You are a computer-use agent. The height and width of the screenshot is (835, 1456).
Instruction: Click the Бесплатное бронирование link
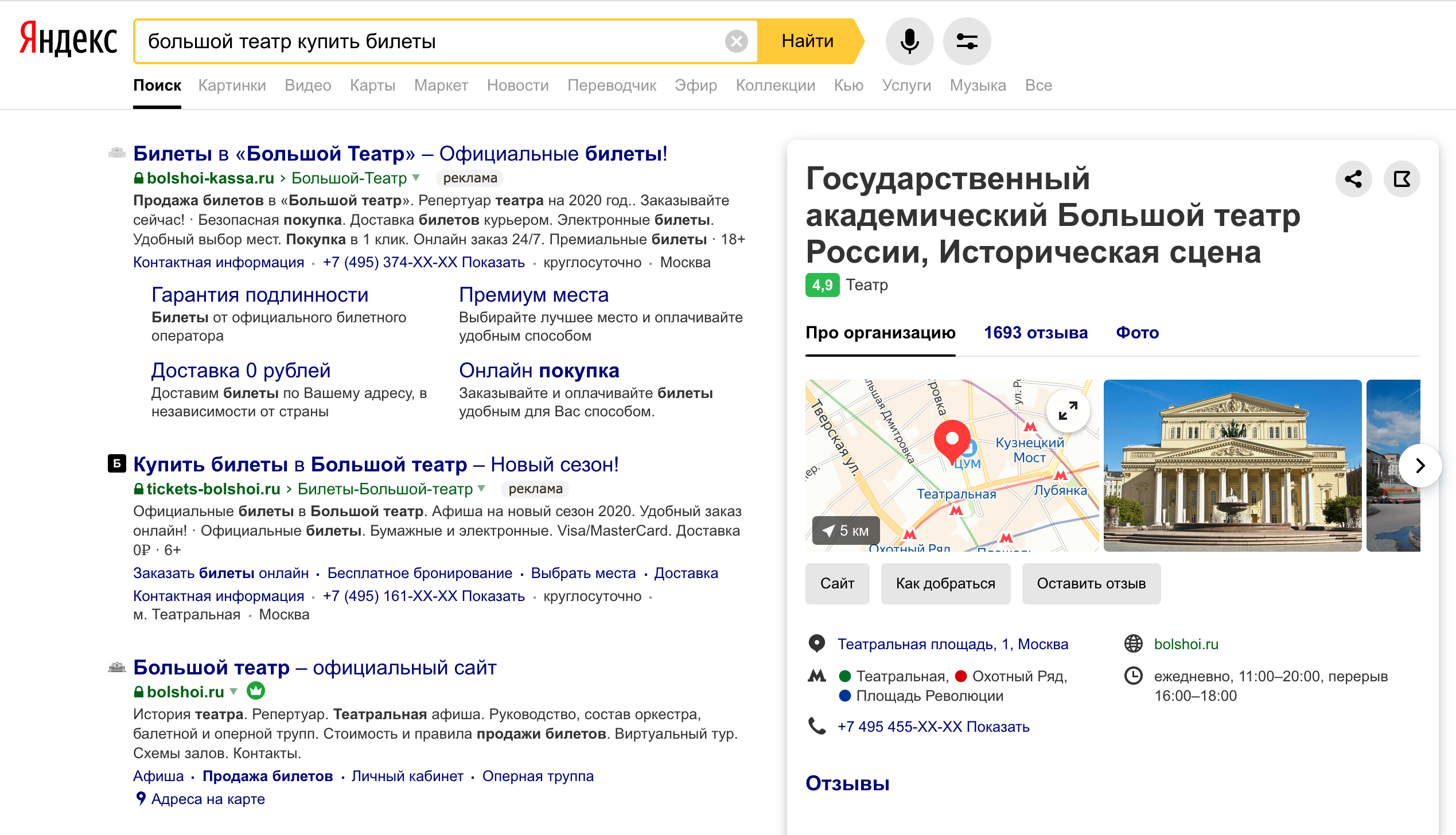(x=419, y=573)
